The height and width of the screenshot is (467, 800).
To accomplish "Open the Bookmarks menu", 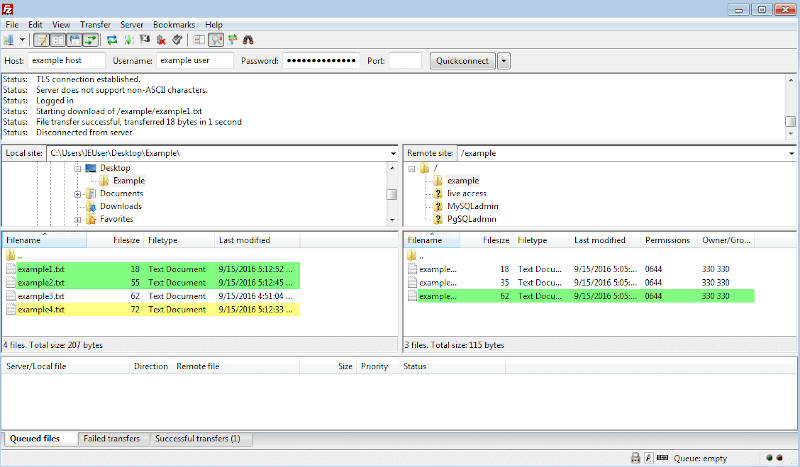I will coord(174,24).
